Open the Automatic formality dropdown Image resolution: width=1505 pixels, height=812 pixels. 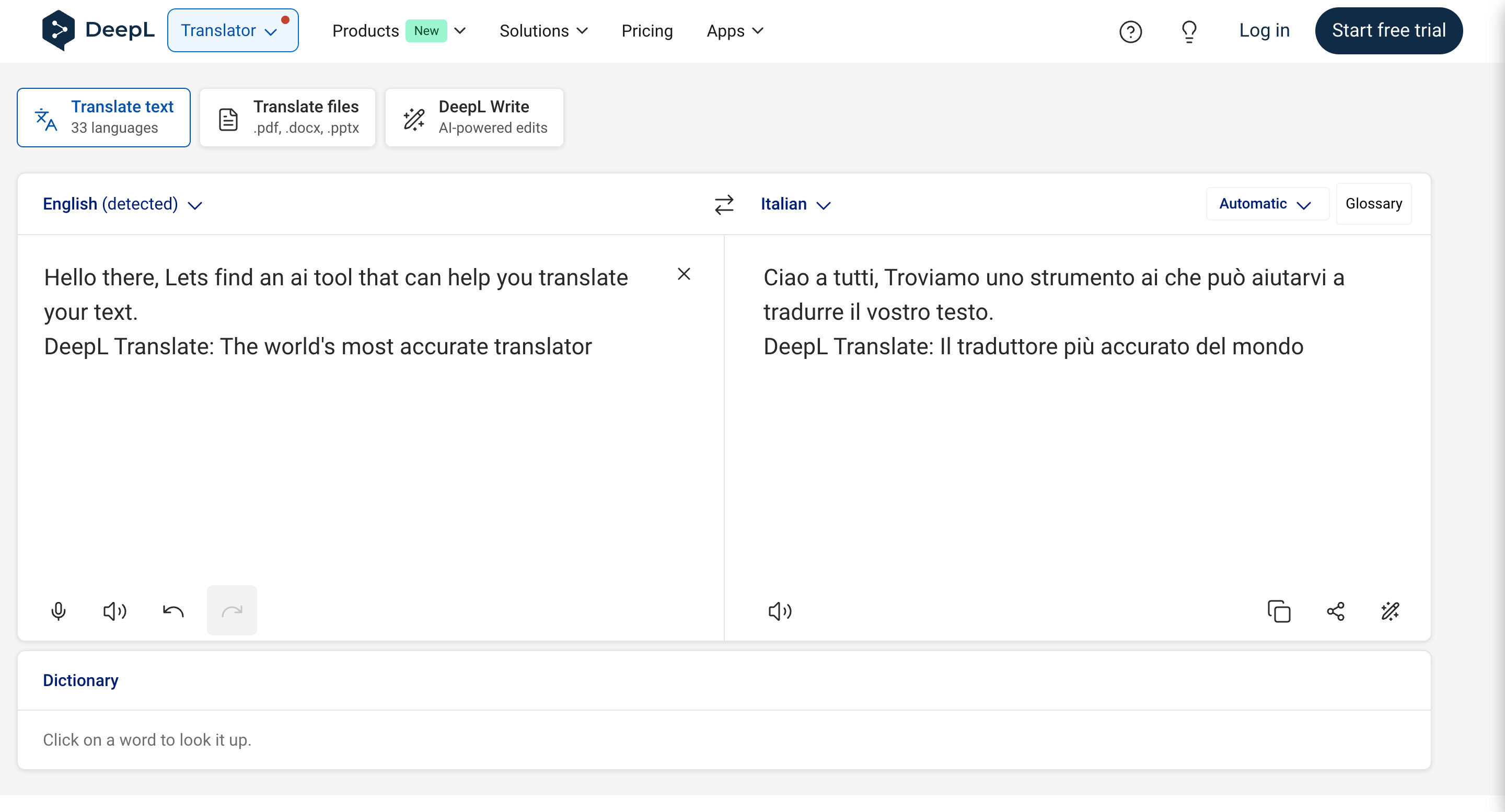pyautogui.click(x=1267, y=204)
